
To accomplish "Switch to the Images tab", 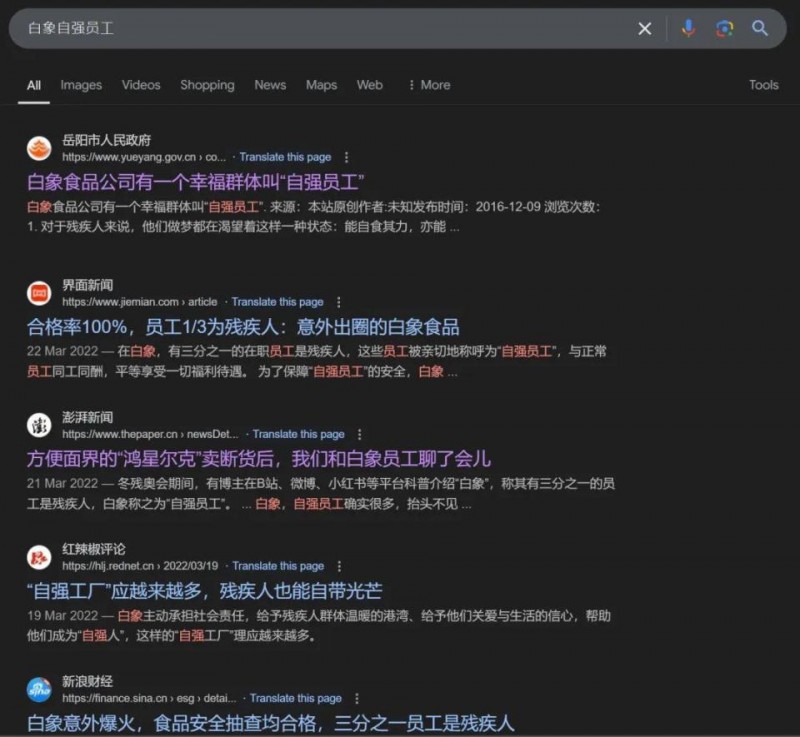I will pos(81,85).
